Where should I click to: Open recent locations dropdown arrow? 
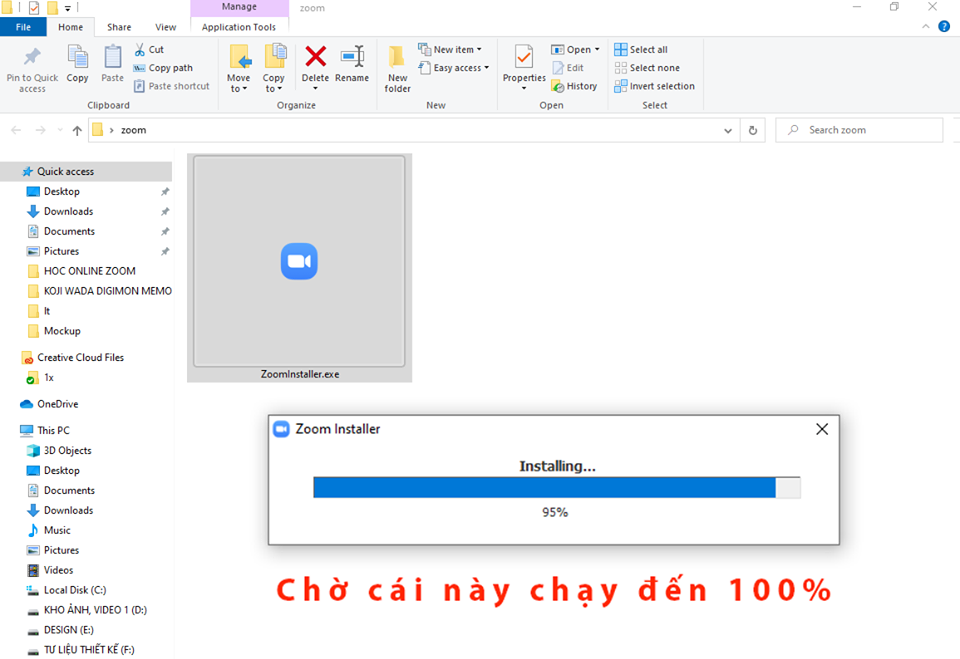(60, 130)
